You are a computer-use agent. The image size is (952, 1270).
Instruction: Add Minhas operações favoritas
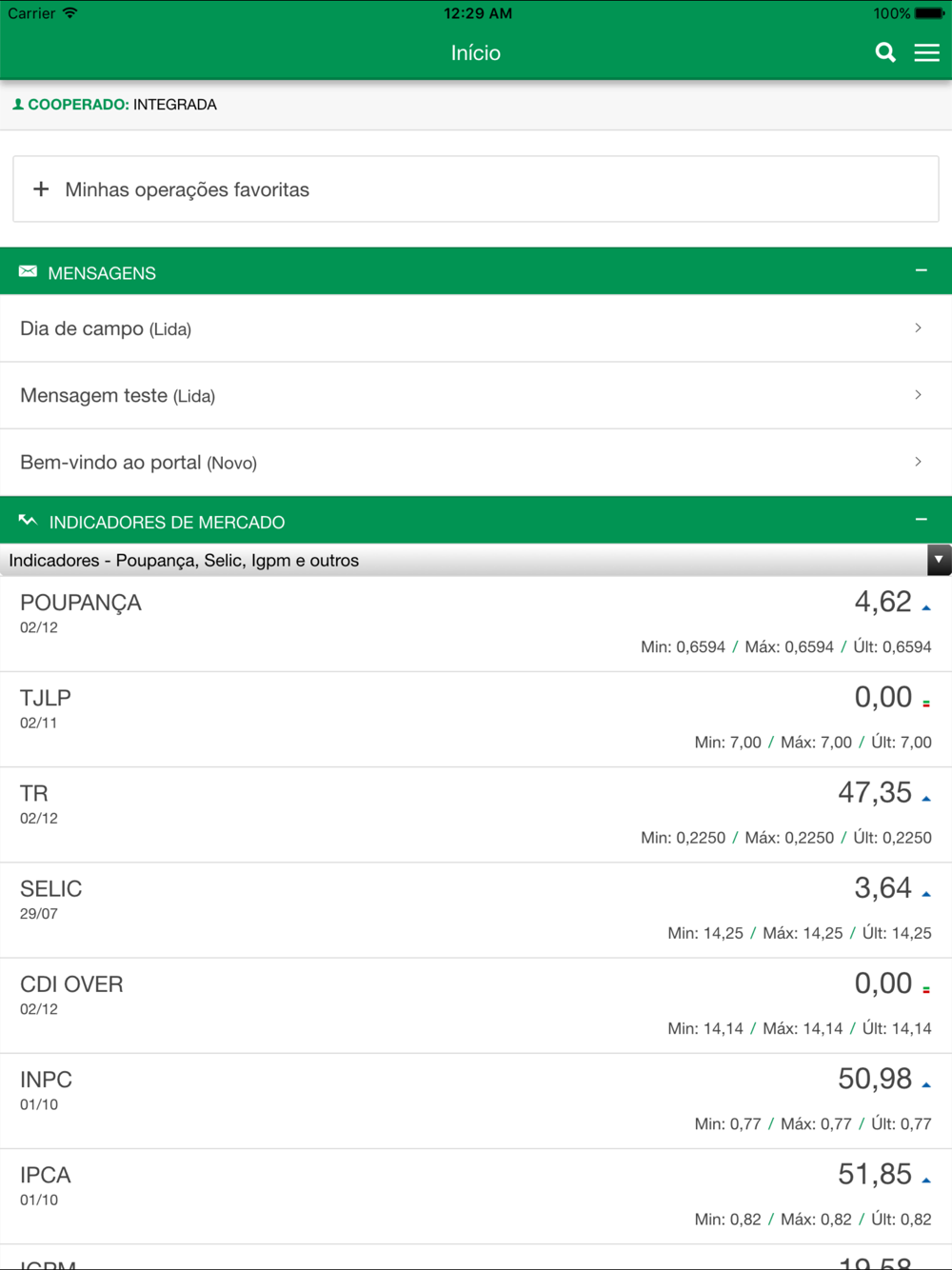coord(476,189)
